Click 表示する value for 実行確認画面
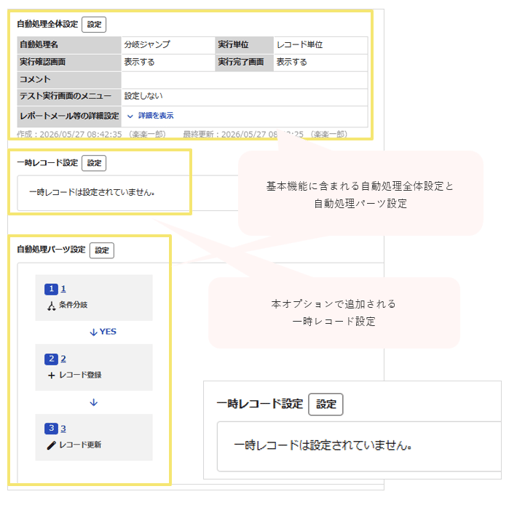The height and width of the screenshot is (505, 509). click(139, 62)
